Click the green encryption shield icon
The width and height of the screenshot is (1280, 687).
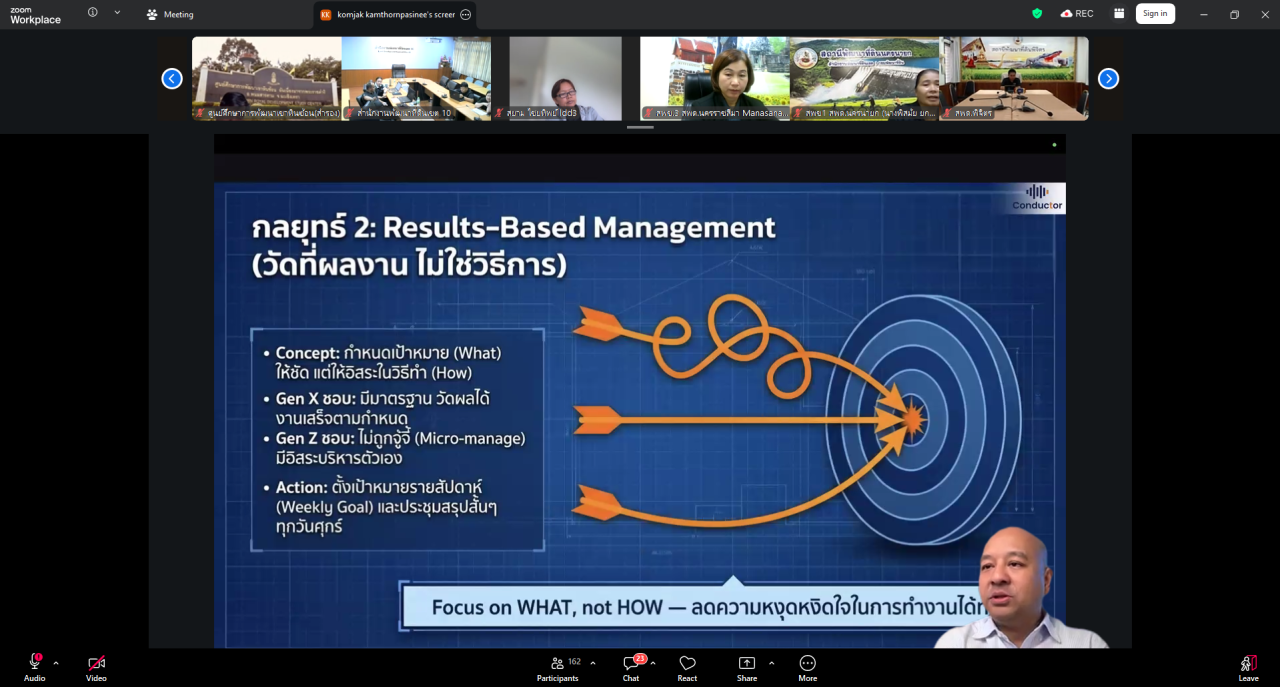(1037, 14)
